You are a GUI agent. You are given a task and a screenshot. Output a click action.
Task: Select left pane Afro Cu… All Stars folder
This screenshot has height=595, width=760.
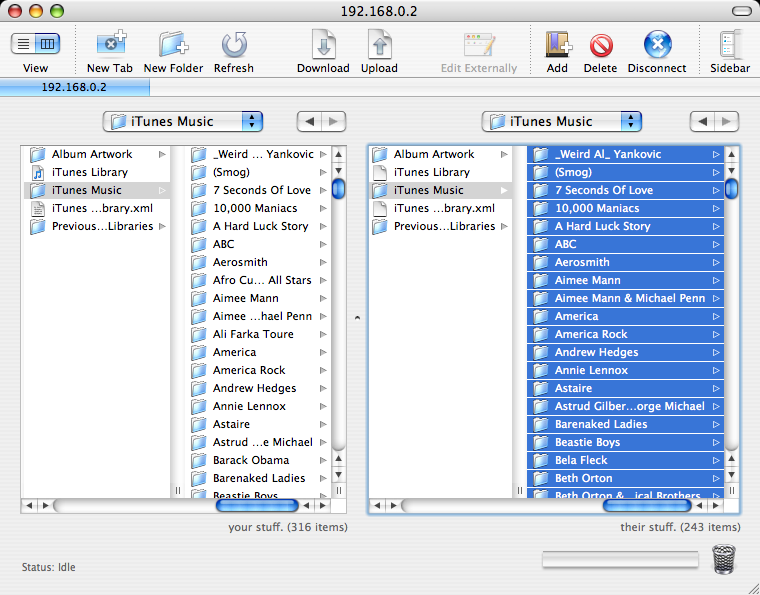258,280
